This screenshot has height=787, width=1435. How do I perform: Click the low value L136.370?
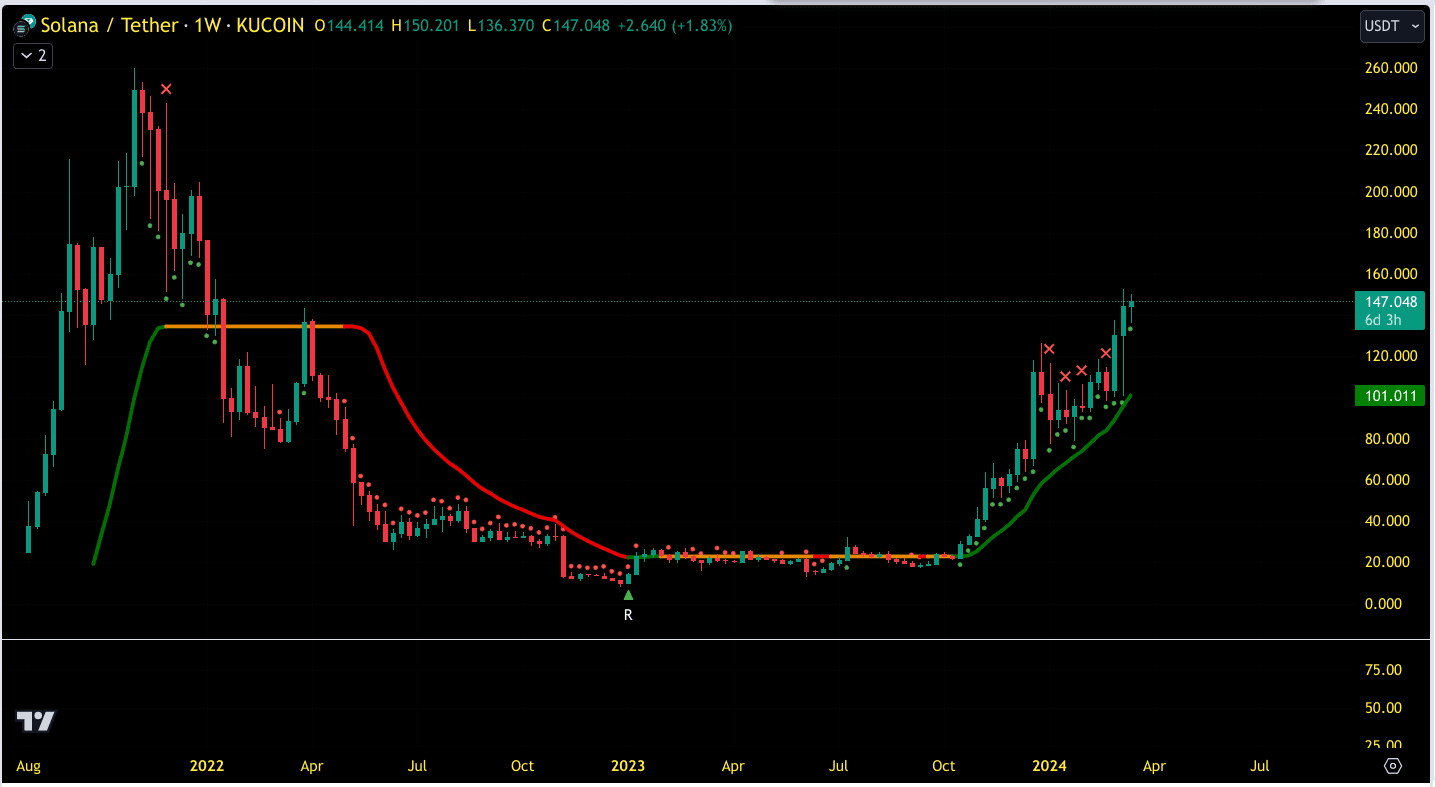(503, 26)
